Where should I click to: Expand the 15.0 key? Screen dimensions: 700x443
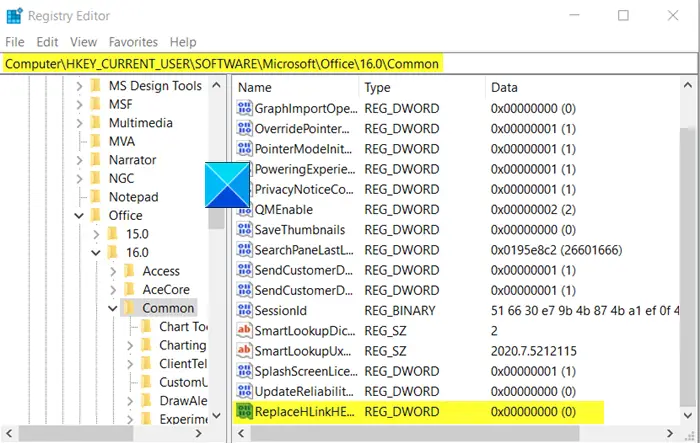pos(96,234)
